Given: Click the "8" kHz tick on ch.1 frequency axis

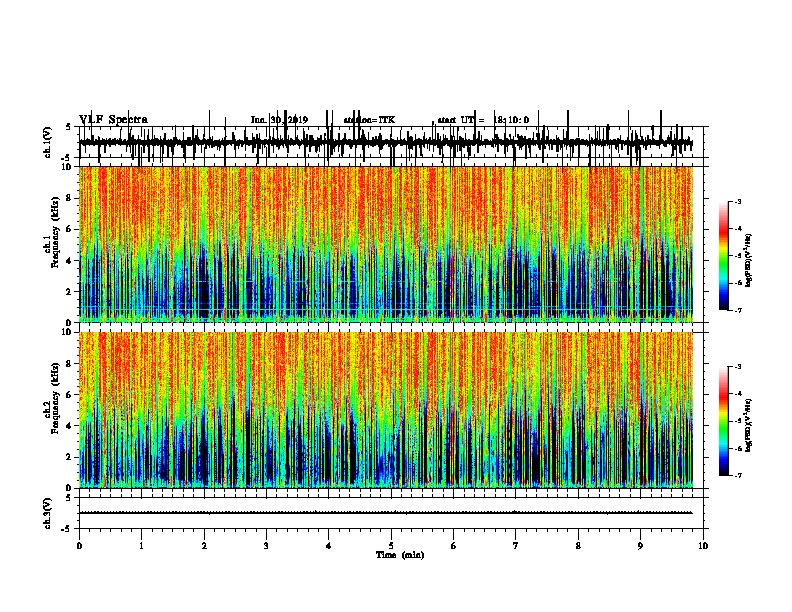Looking at the screenshot, I should click(70, 198).
